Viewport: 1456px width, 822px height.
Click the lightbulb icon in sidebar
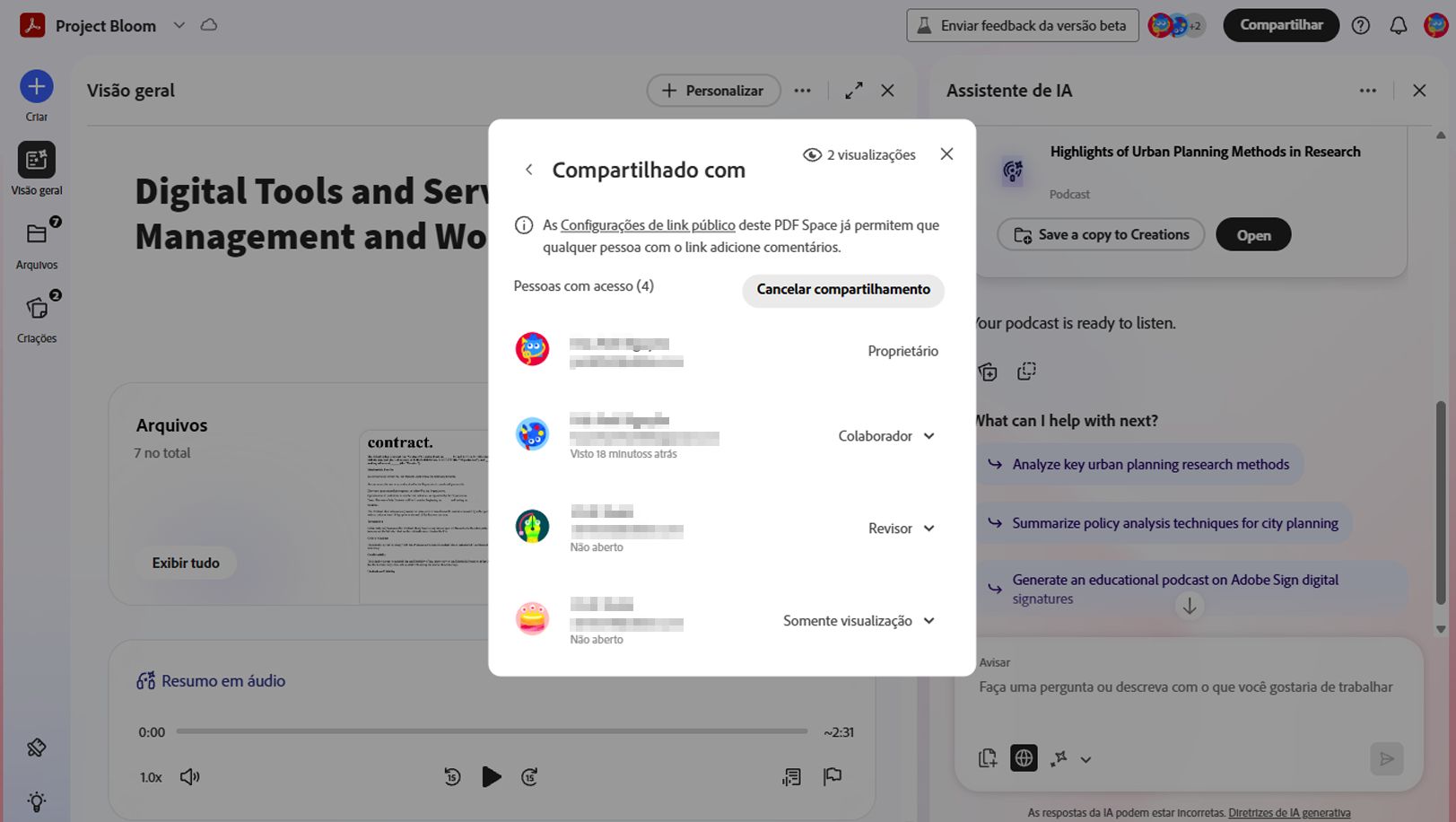pyautogui.click(x=37, y=800)
